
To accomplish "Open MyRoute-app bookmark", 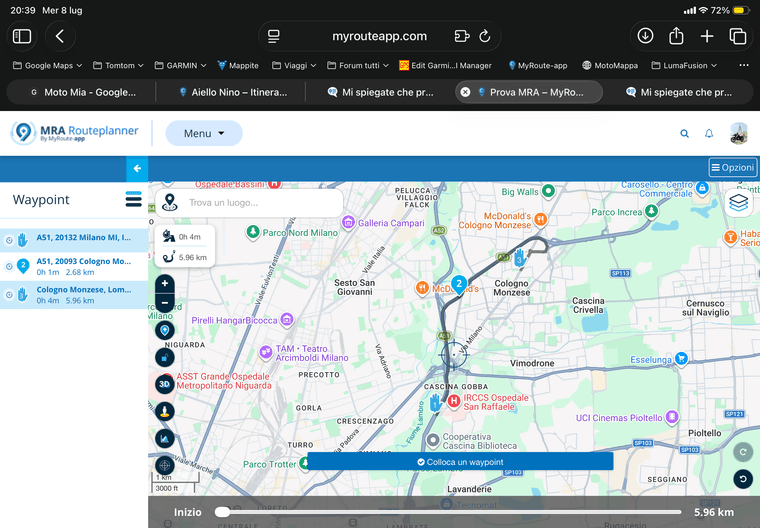I will pyautogui.click(x=538, y=65).
